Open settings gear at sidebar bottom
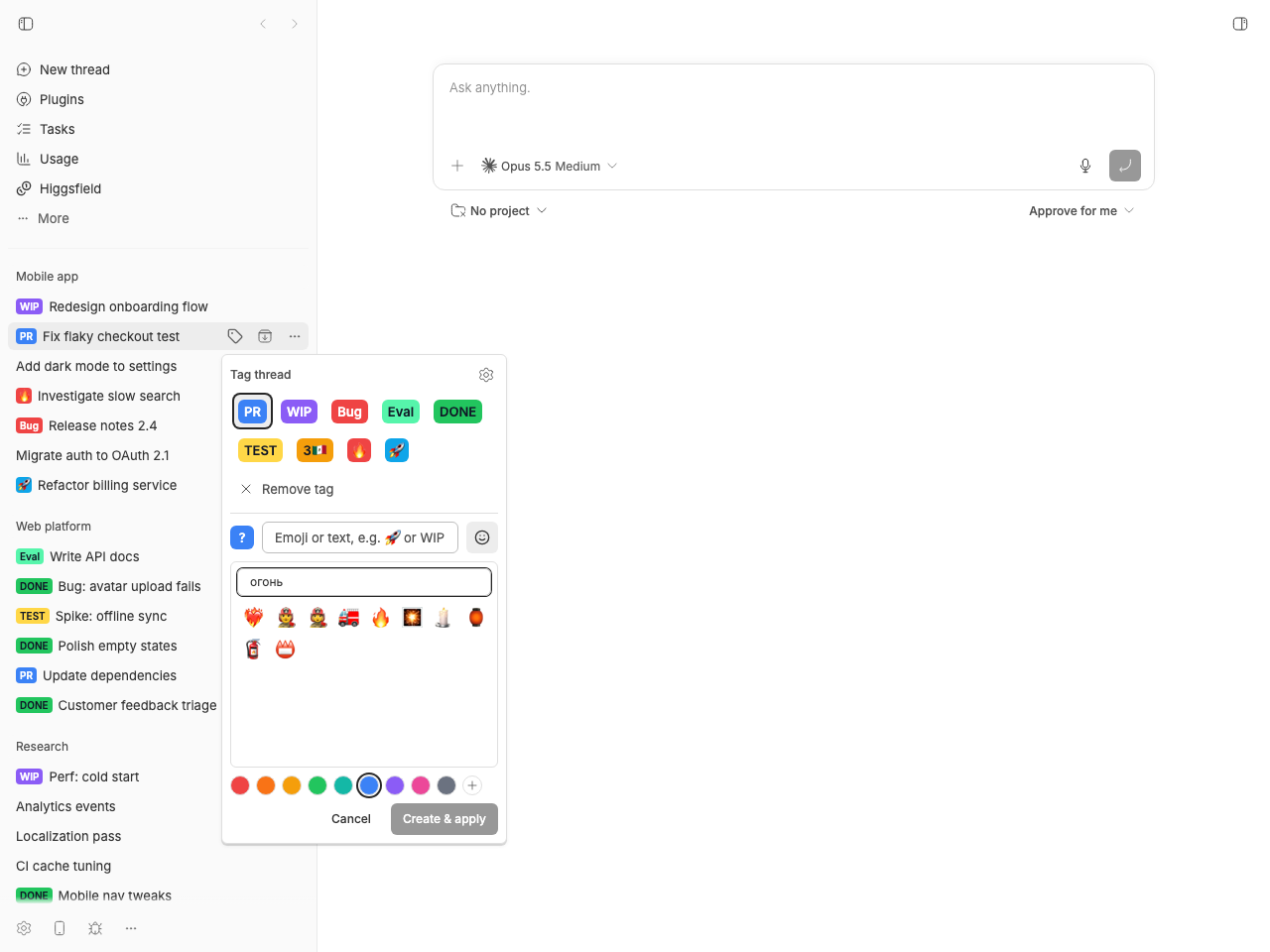 coord(24,928)
